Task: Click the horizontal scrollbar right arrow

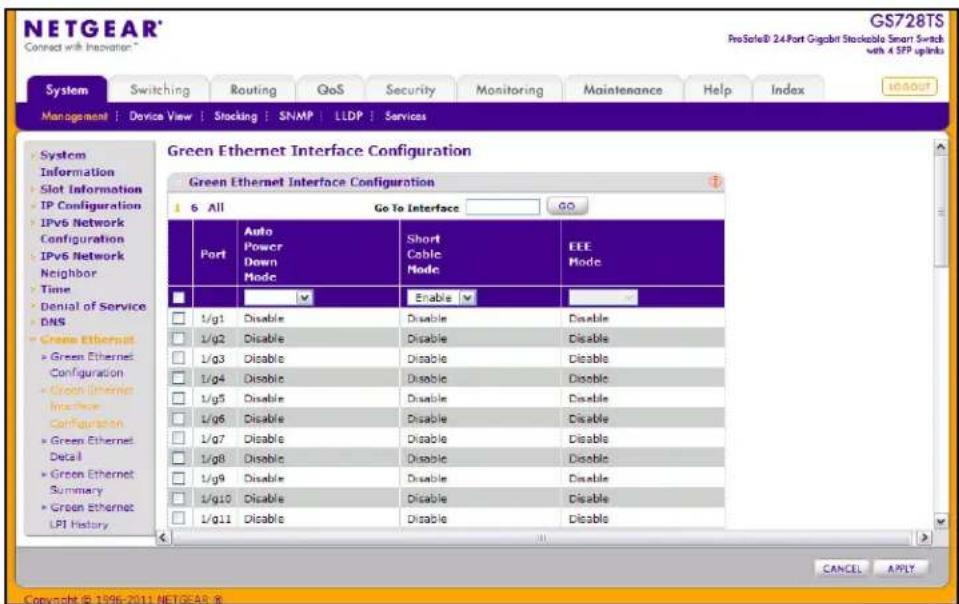Action: [924, 537]
